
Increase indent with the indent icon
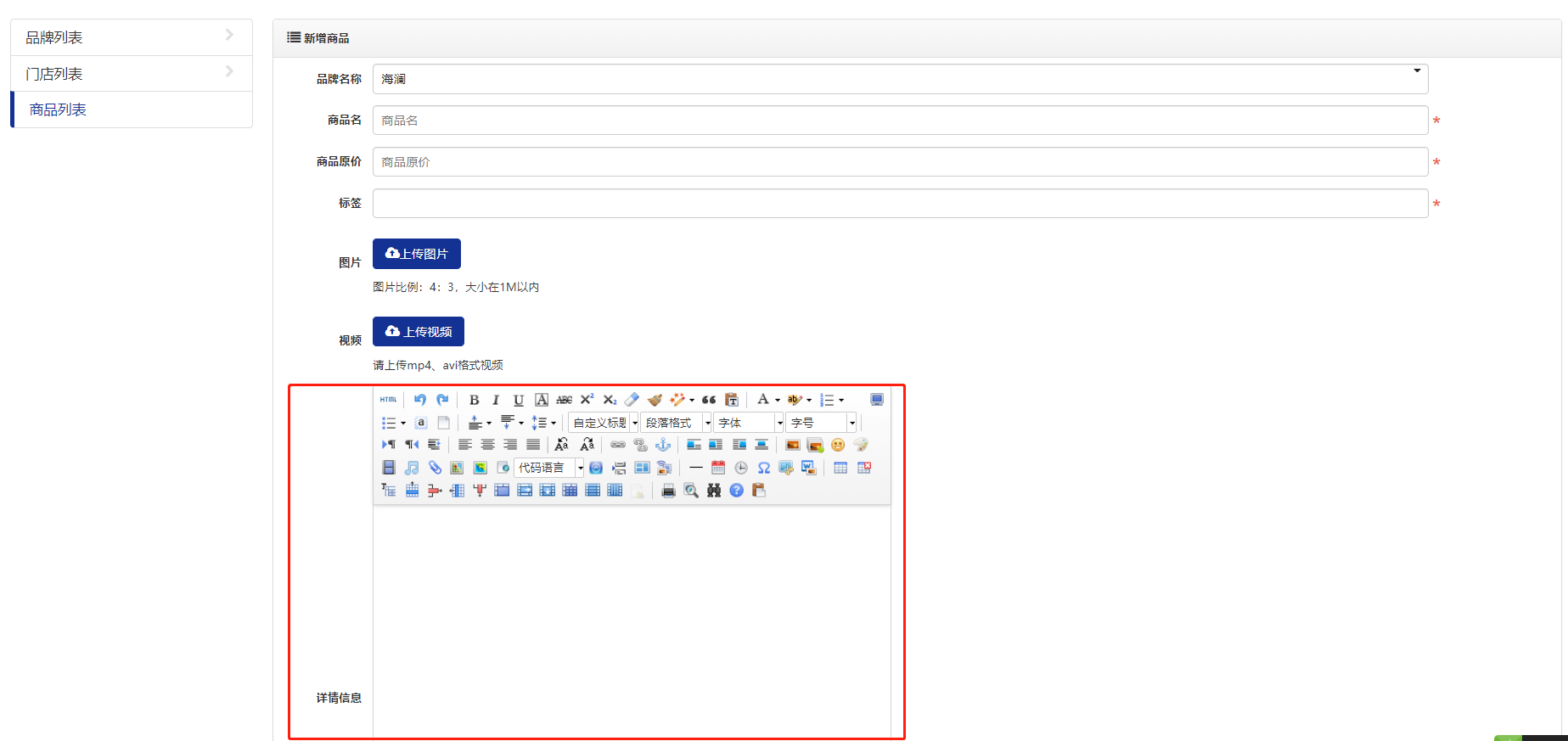(434, 445)
